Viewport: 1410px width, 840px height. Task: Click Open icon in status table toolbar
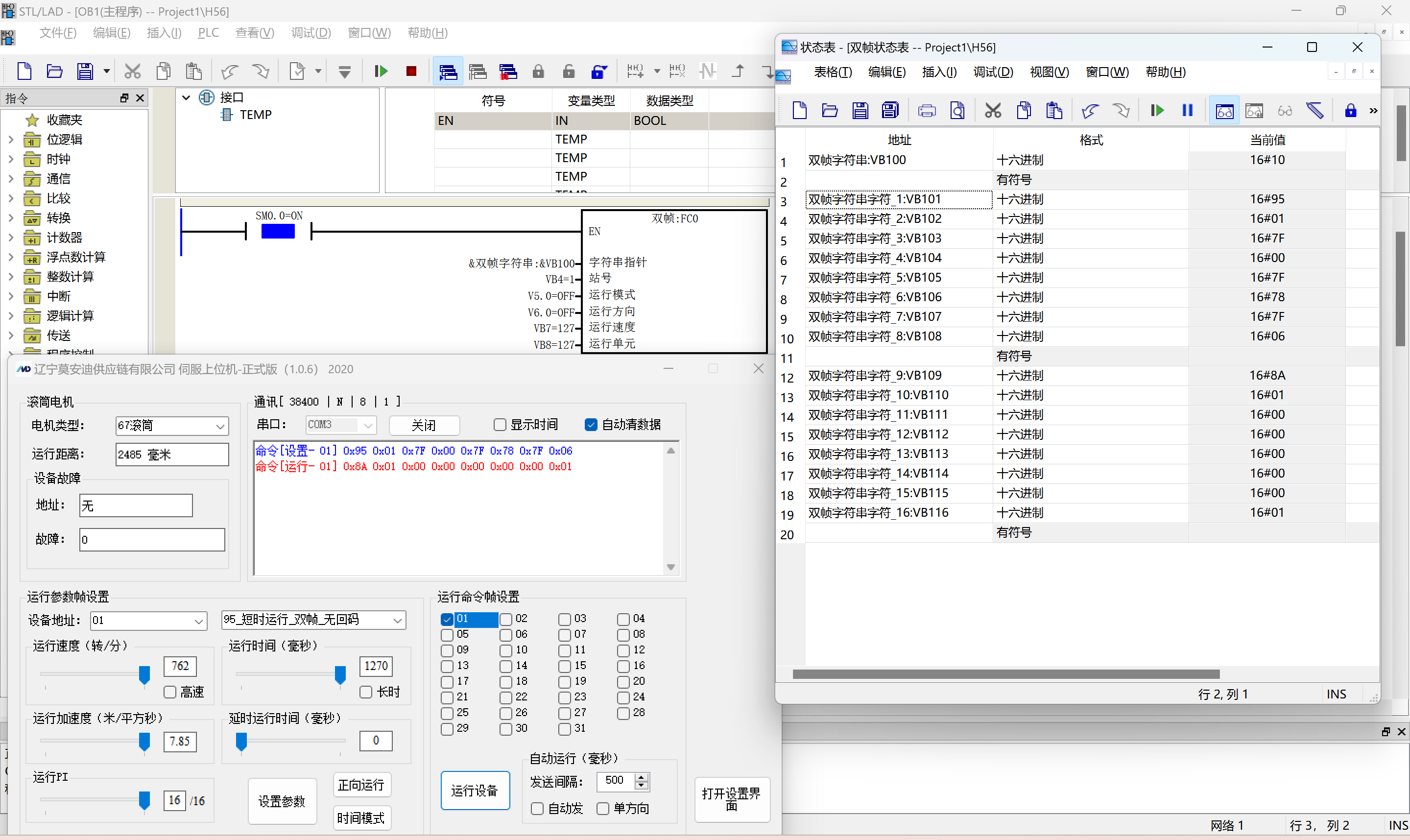pos(830,110)
